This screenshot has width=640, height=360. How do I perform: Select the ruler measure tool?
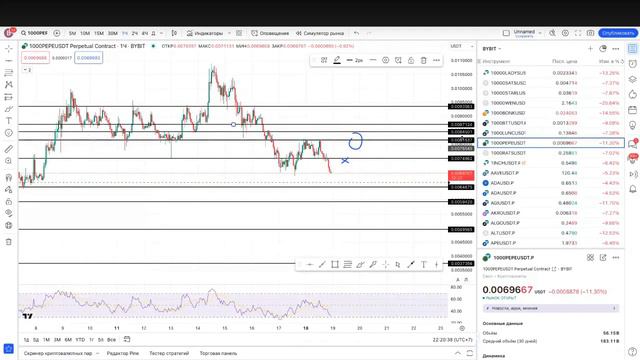(9, 149)
